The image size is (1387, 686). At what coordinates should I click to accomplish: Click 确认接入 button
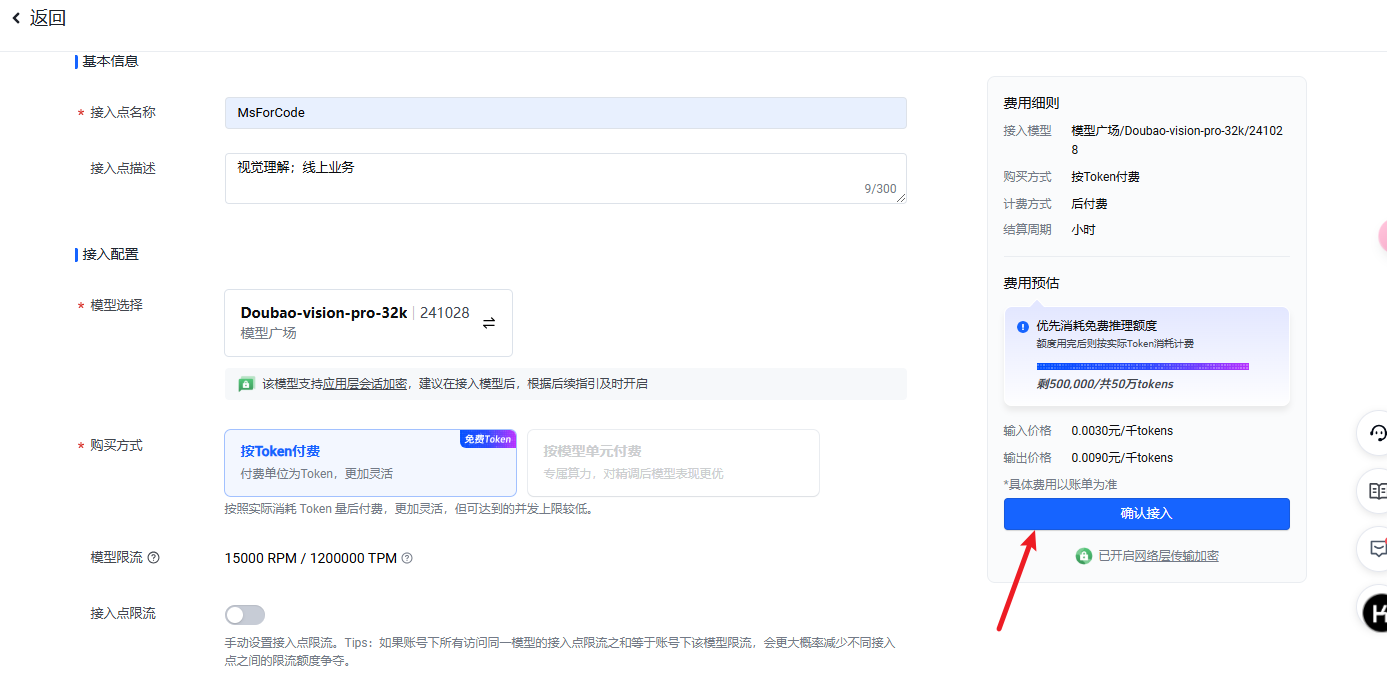(x=1146, y=514)
